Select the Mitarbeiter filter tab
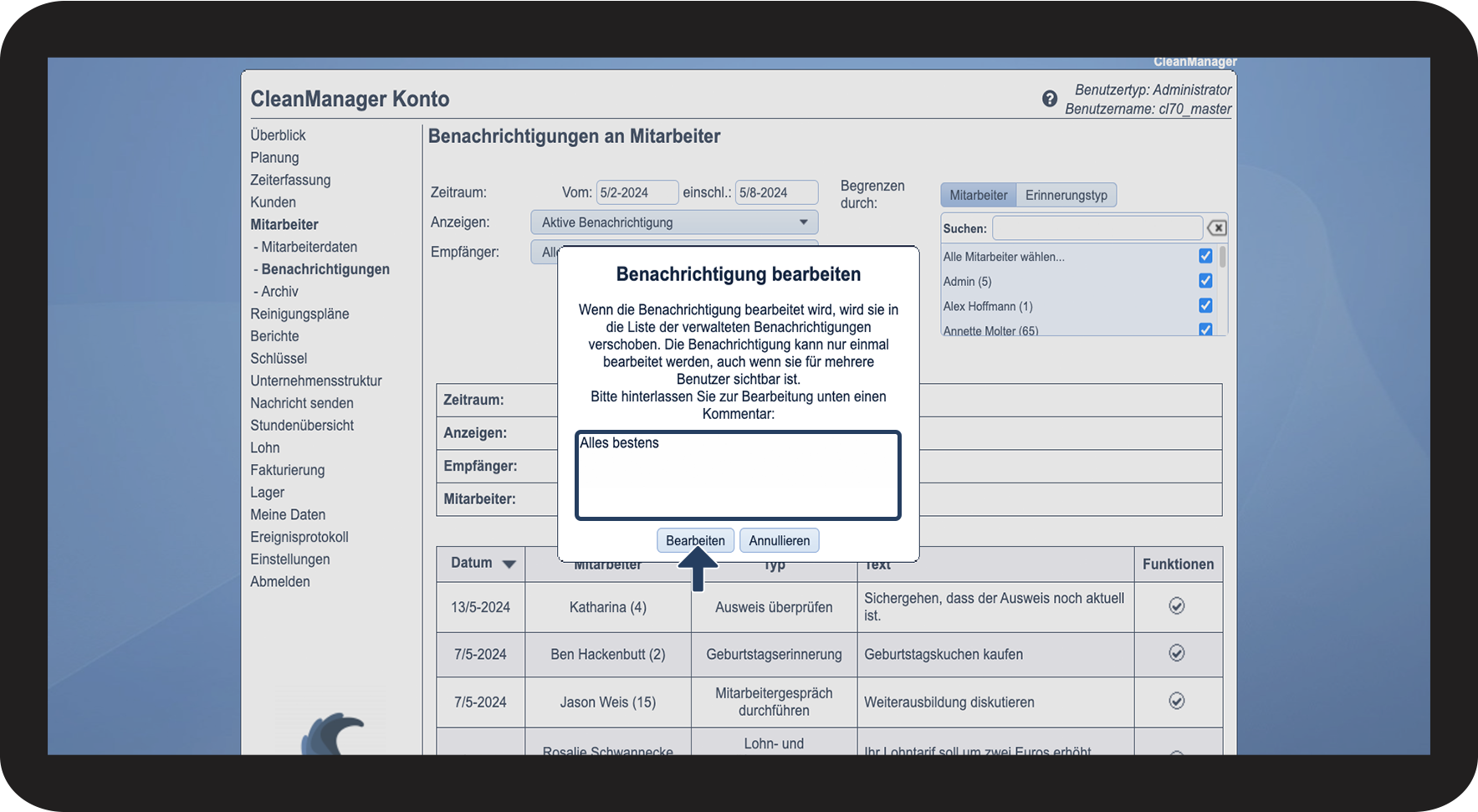The image size is (1478, 812). [x=978, y=195]
